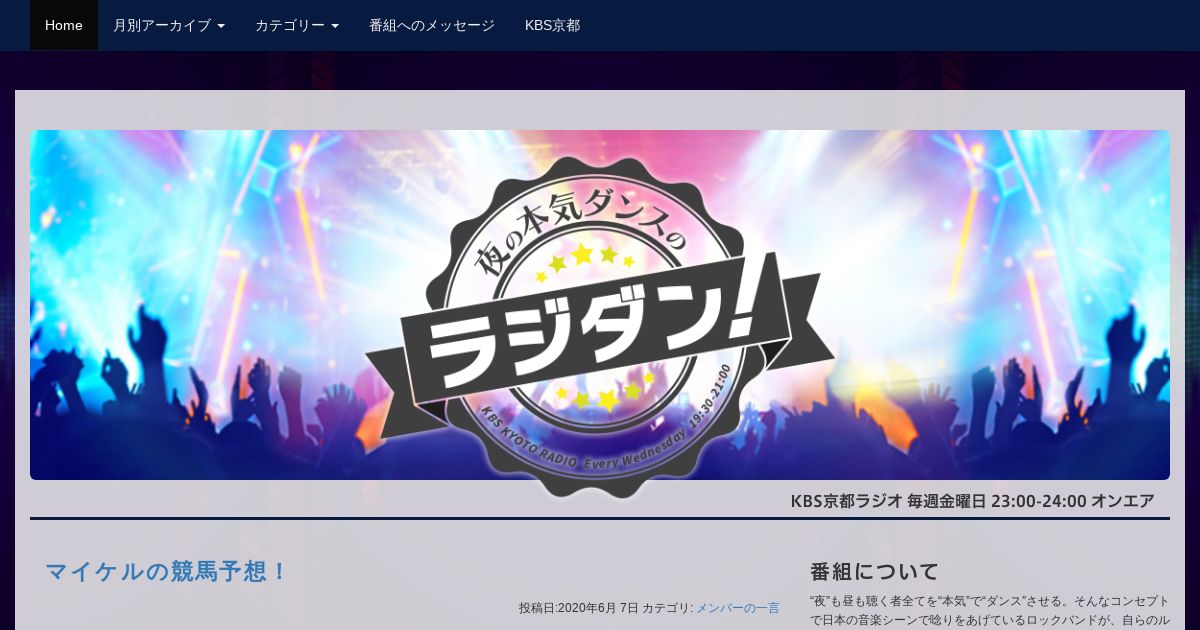Select the 番組について sidebar heading
The image size is (1200, 630).
coord(875,572)
